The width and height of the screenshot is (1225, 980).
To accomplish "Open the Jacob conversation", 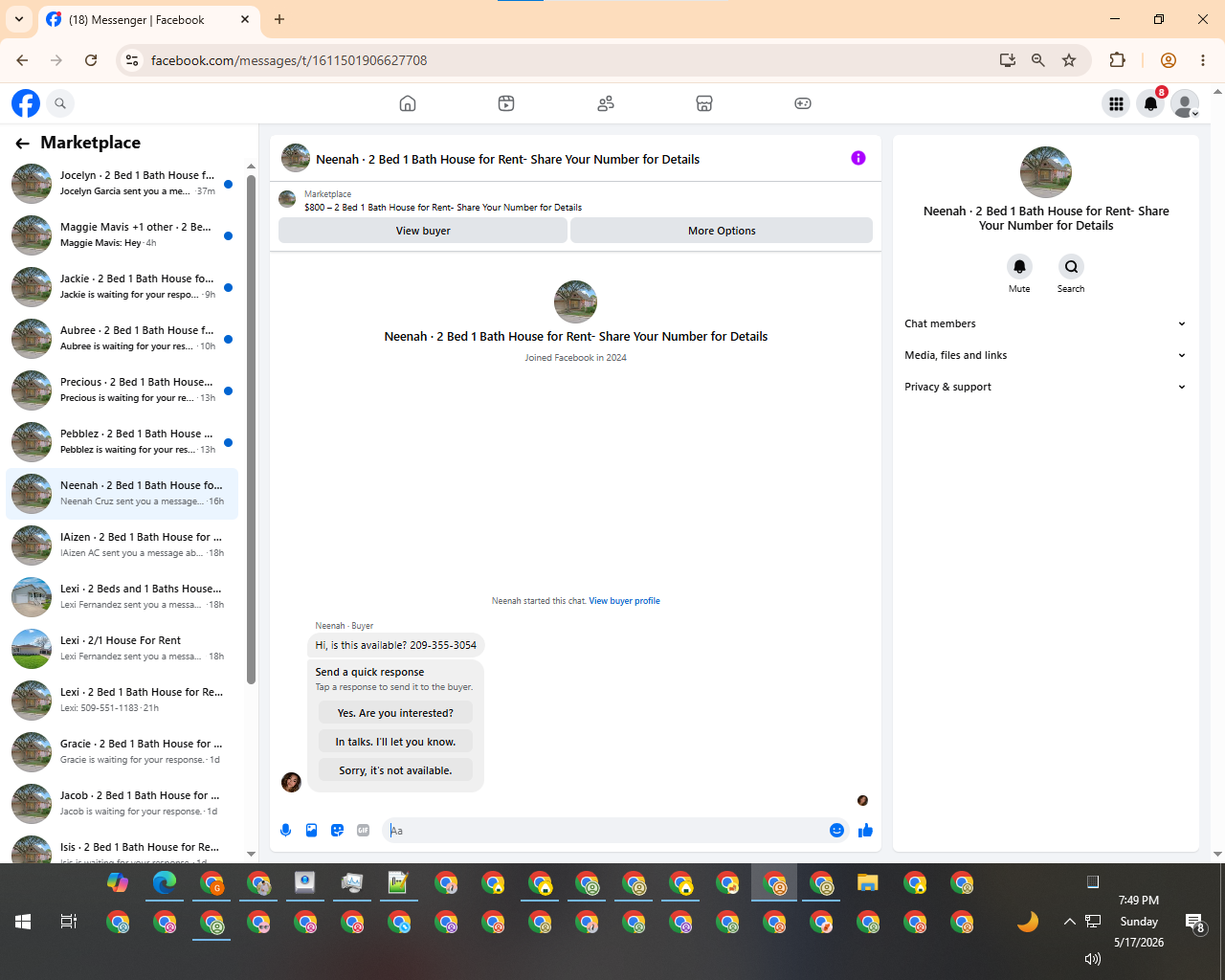I will (122, 803).
